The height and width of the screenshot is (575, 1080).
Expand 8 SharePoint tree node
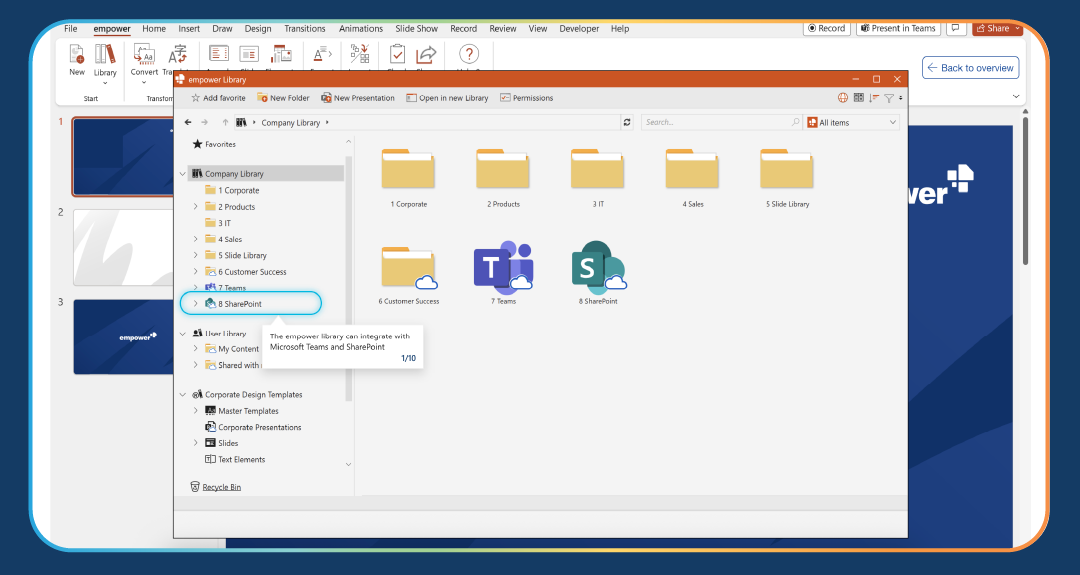click(x=196, y=304)
